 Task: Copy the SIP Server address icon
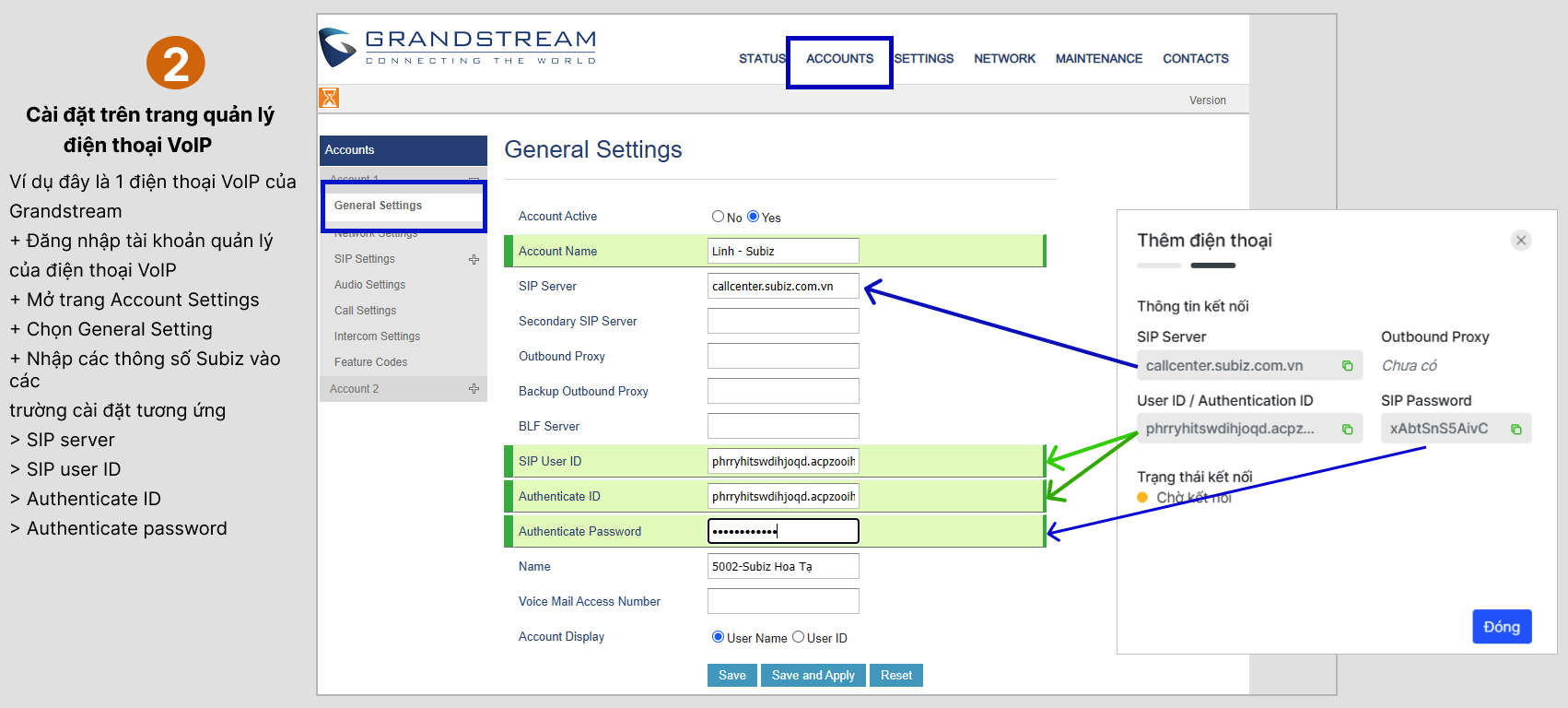point(1347,366)
